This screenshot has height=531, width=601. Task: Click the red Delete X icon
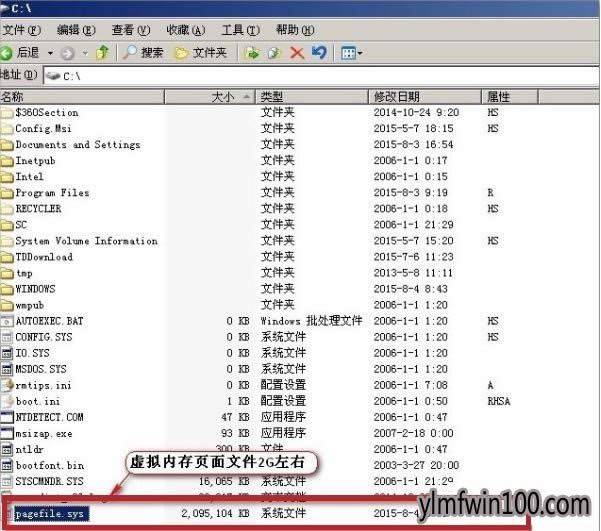point(297,52)
